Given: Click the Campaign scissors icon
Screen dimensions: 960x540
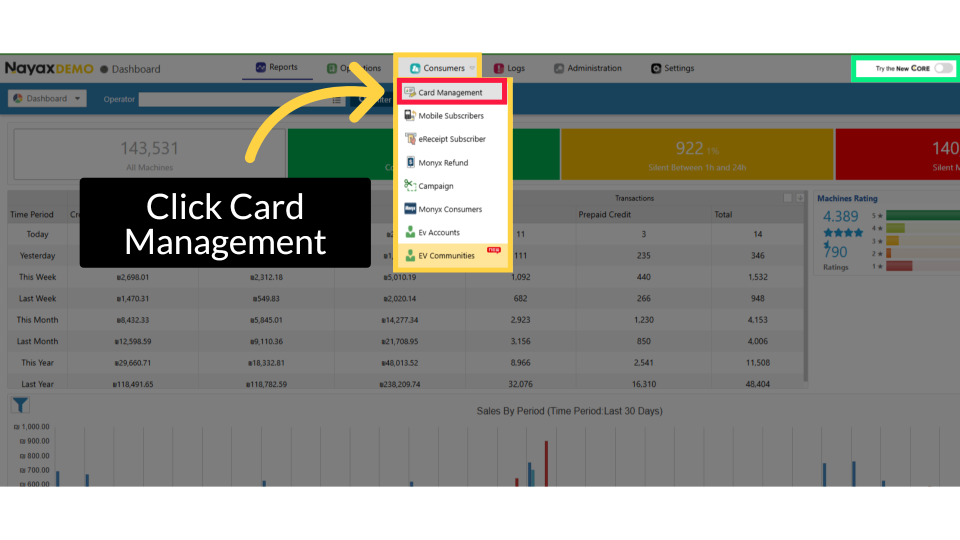Looking at the screenshot, I should coord(410,186).
